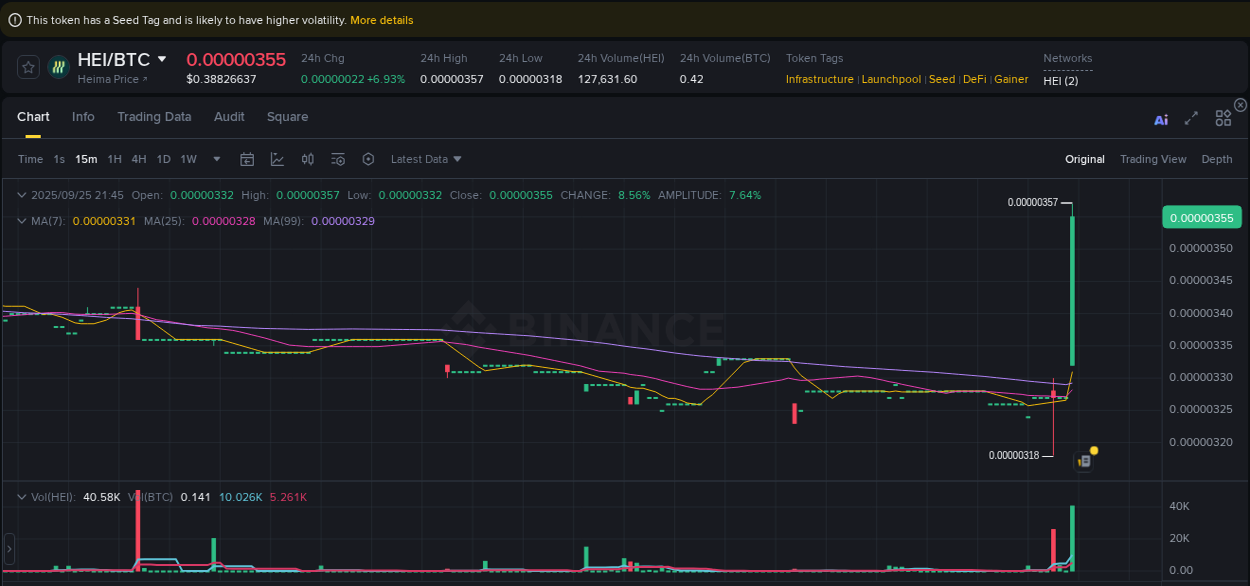Open the Latest Data dropdown
Image resolution: width=1250 pixels, height=586 pixels.
425,158
